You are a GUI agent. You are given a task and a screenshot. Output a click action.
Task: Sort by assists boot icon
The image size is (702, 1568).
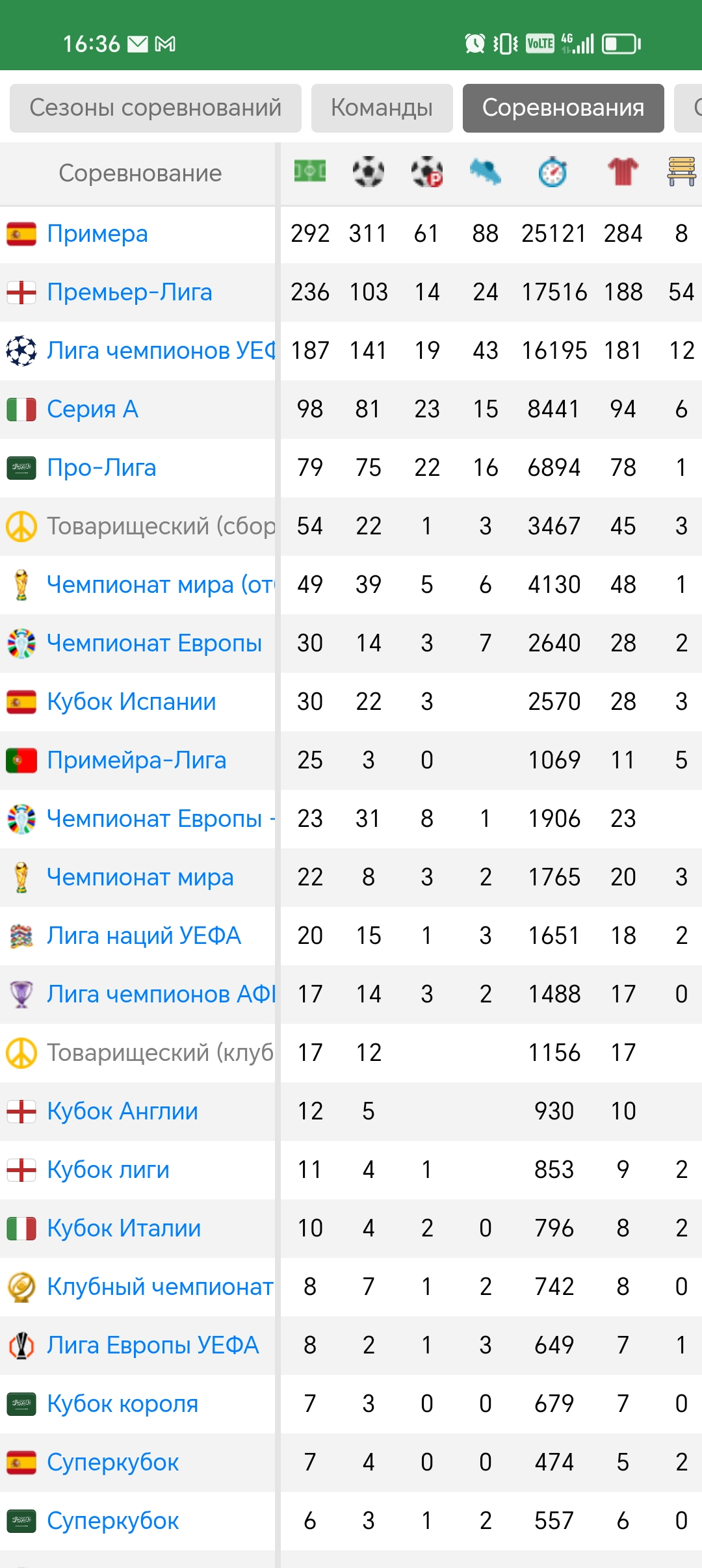[486, 172]
